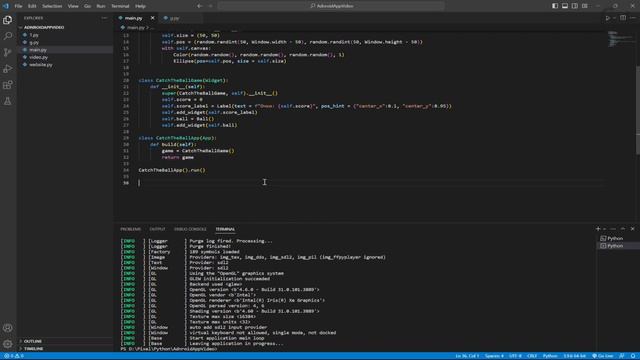Close the main.py editor tab
The height and width of the screenshot is (360, 640).
(x=153, y=18)
